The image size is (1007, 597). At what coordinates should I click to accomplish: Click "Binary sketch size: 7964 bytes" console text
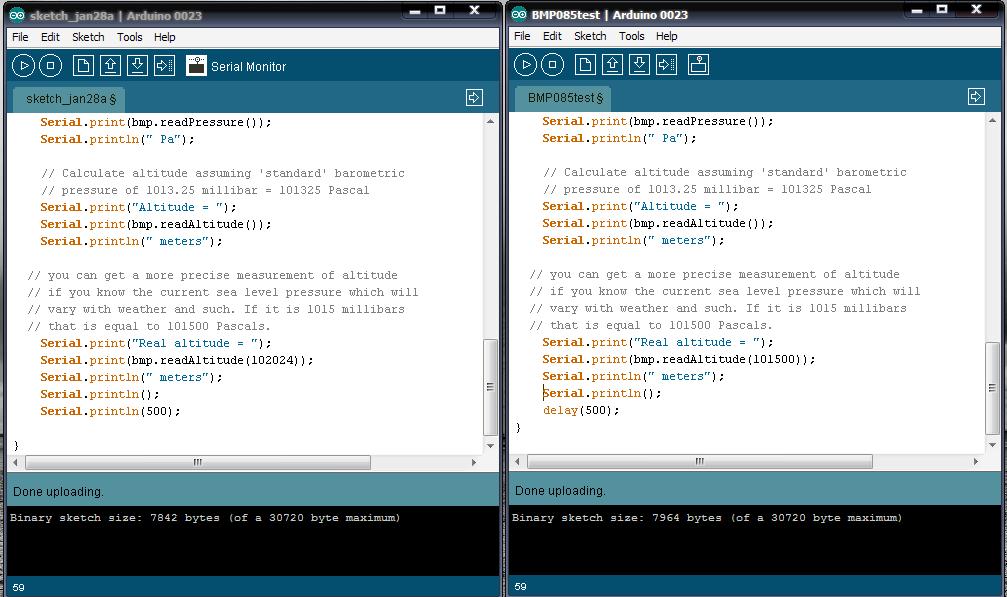(x=707, y=517)
